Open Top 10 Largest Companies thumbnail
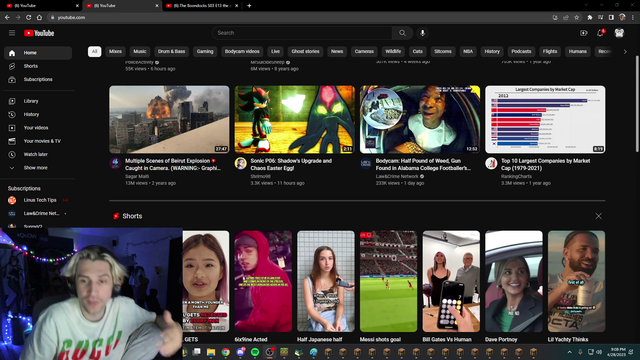This screenshot has width=640, height=360. click(545, 119)
